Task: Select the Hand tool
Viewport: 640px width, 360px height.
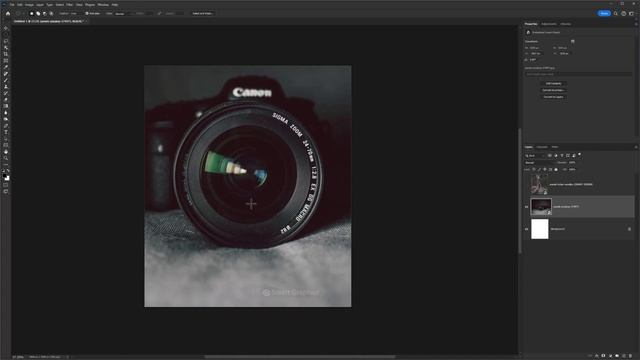Action: (x=6, y=152)
